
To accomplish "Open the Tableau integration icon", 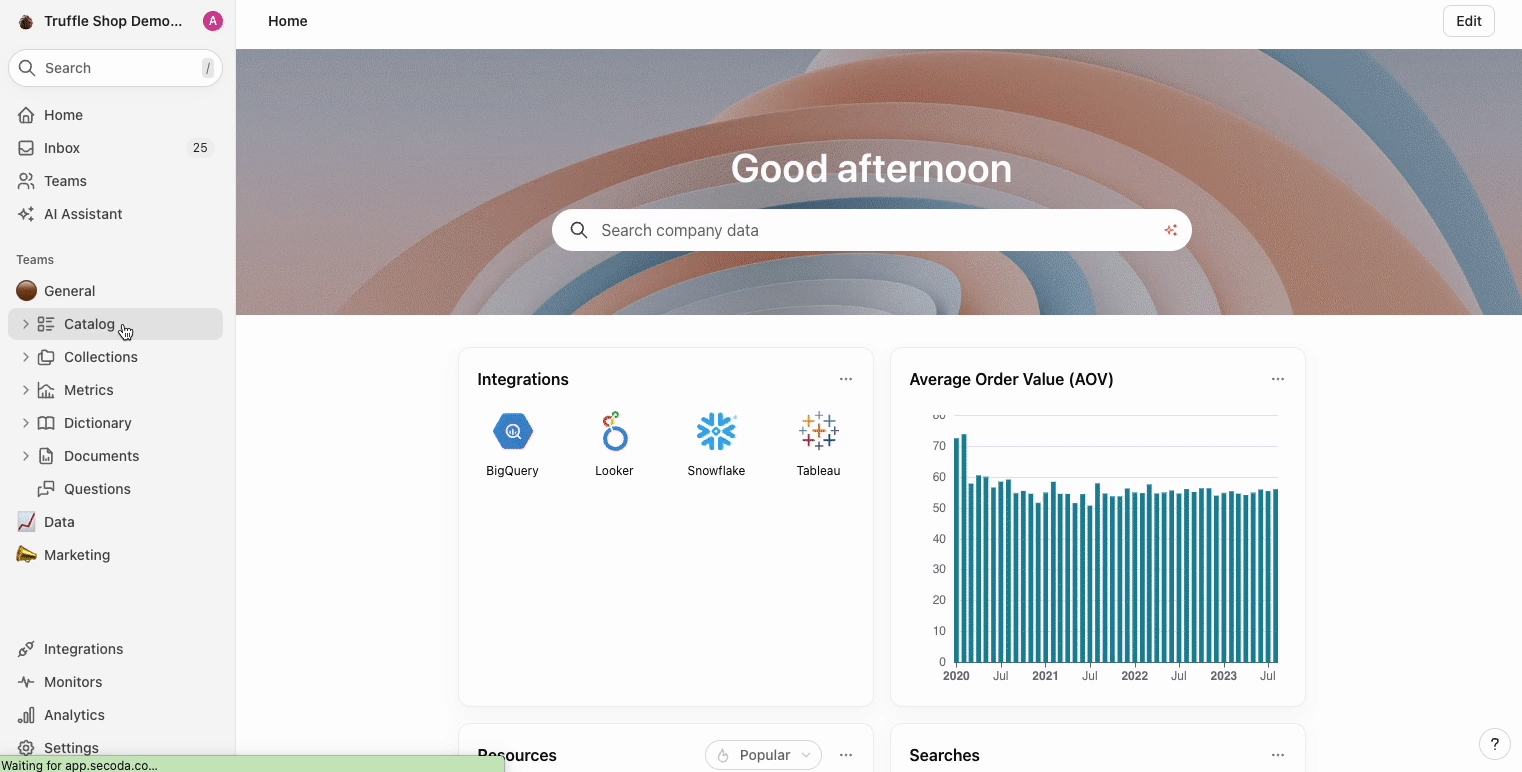I will (818, 432).
